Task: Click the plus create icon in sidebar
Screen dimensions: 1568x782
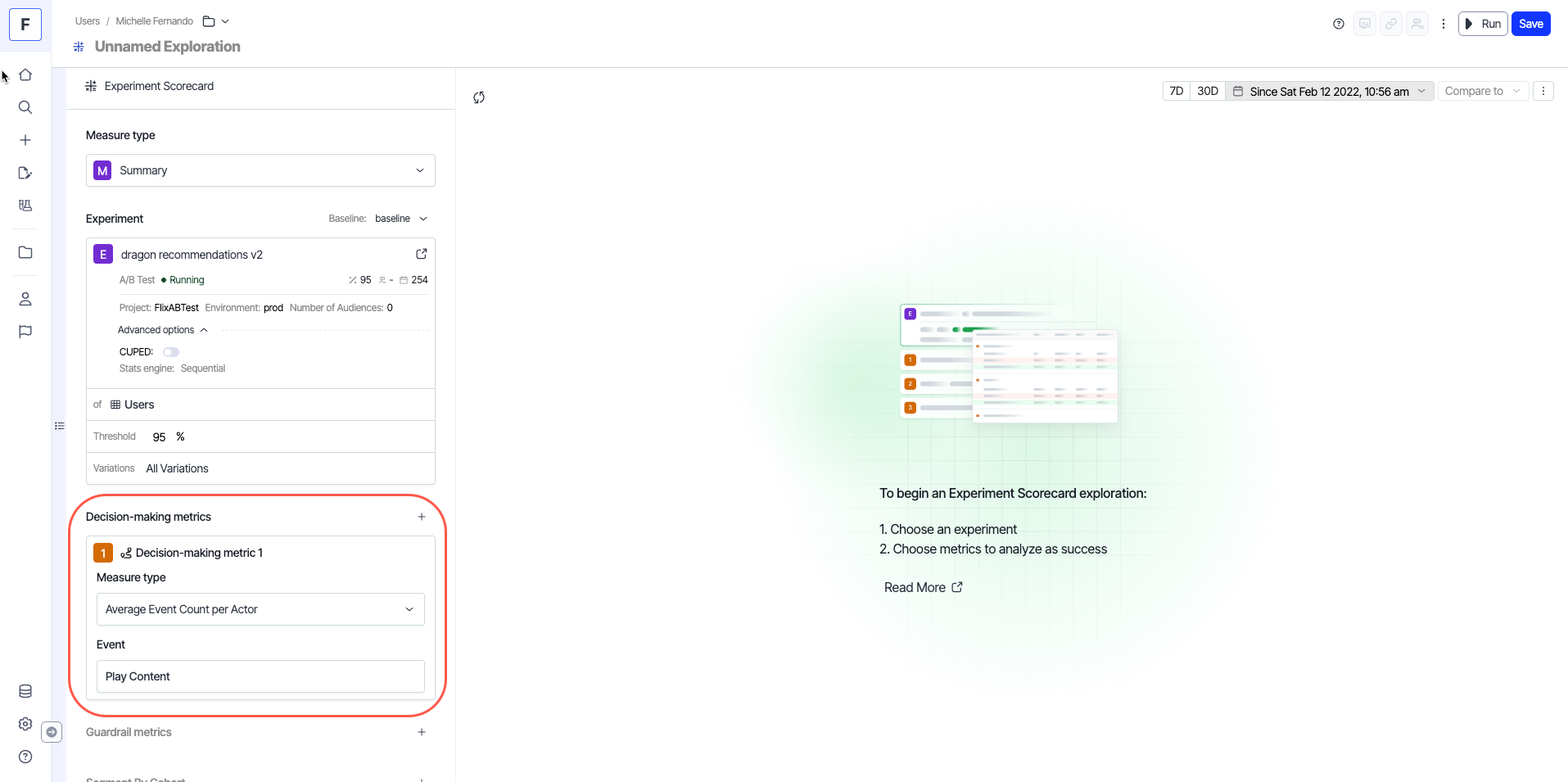Action: click(25, 140)
